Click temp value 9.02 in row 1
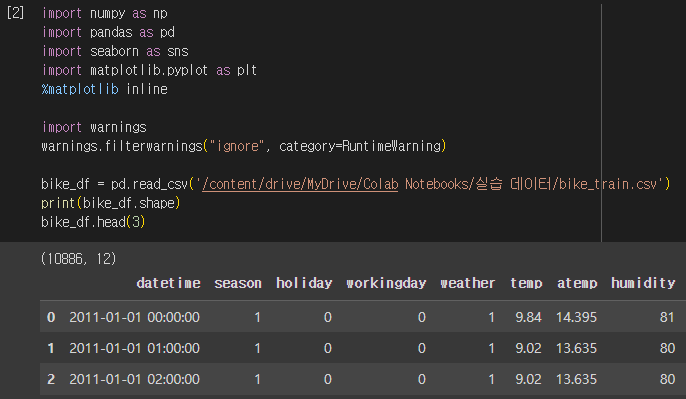The height and width of the screenshot is (399, 686). point(528,348)
